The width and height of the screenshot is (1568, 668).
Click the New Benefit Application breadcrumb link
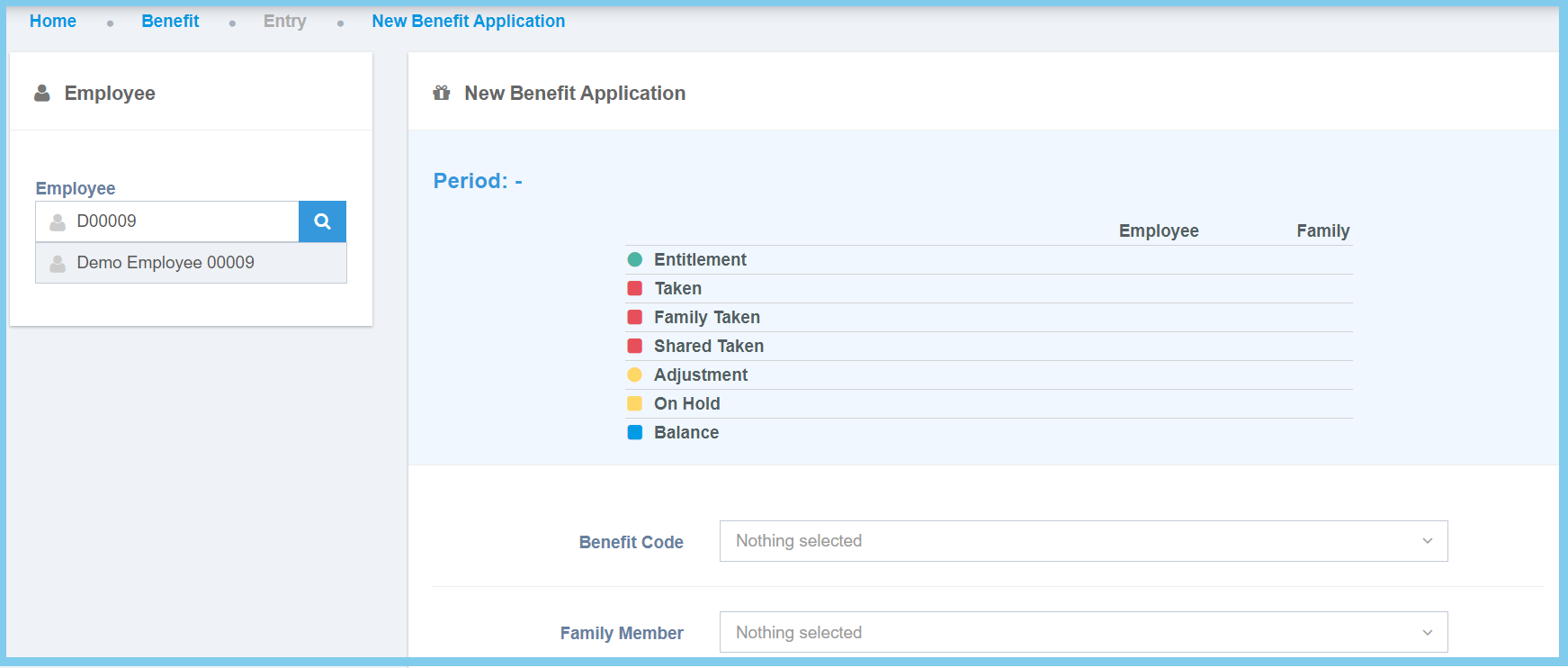tap(468, 22)
